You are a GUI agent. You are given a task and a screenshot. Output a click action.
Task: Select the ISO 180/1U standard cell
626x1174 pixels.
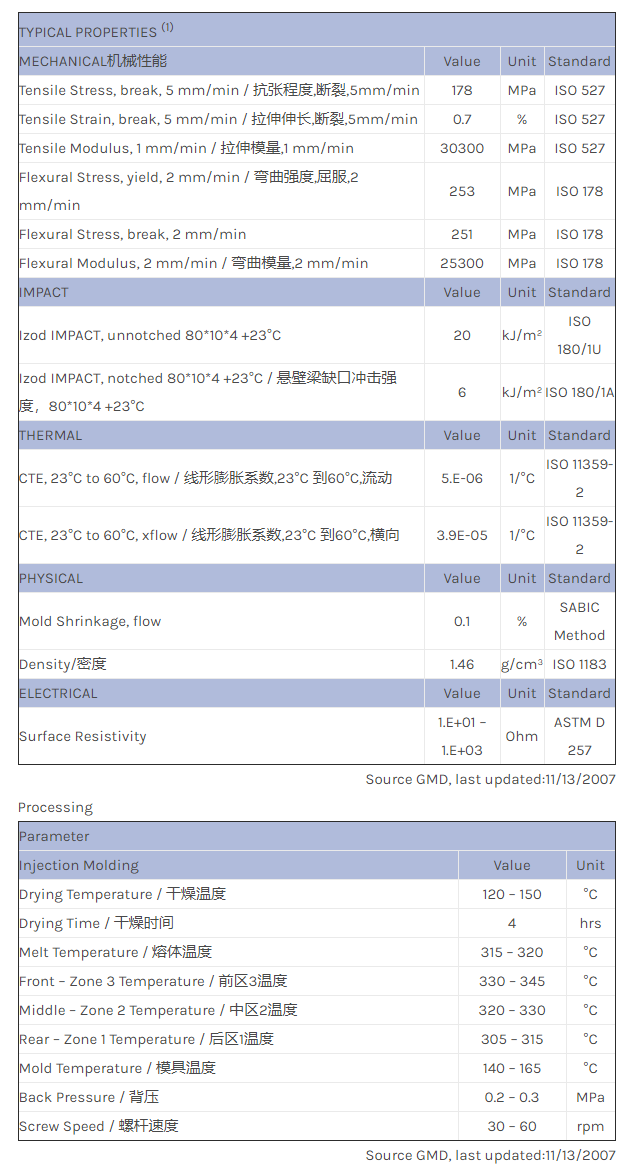[579, 335]
